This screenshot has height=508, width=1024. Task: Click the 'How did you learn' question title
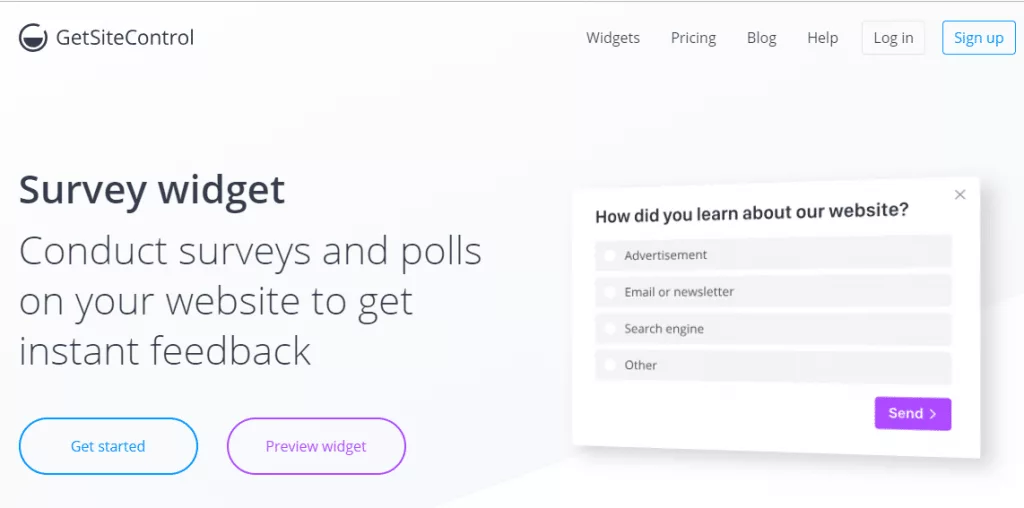[x=752, y=212]
